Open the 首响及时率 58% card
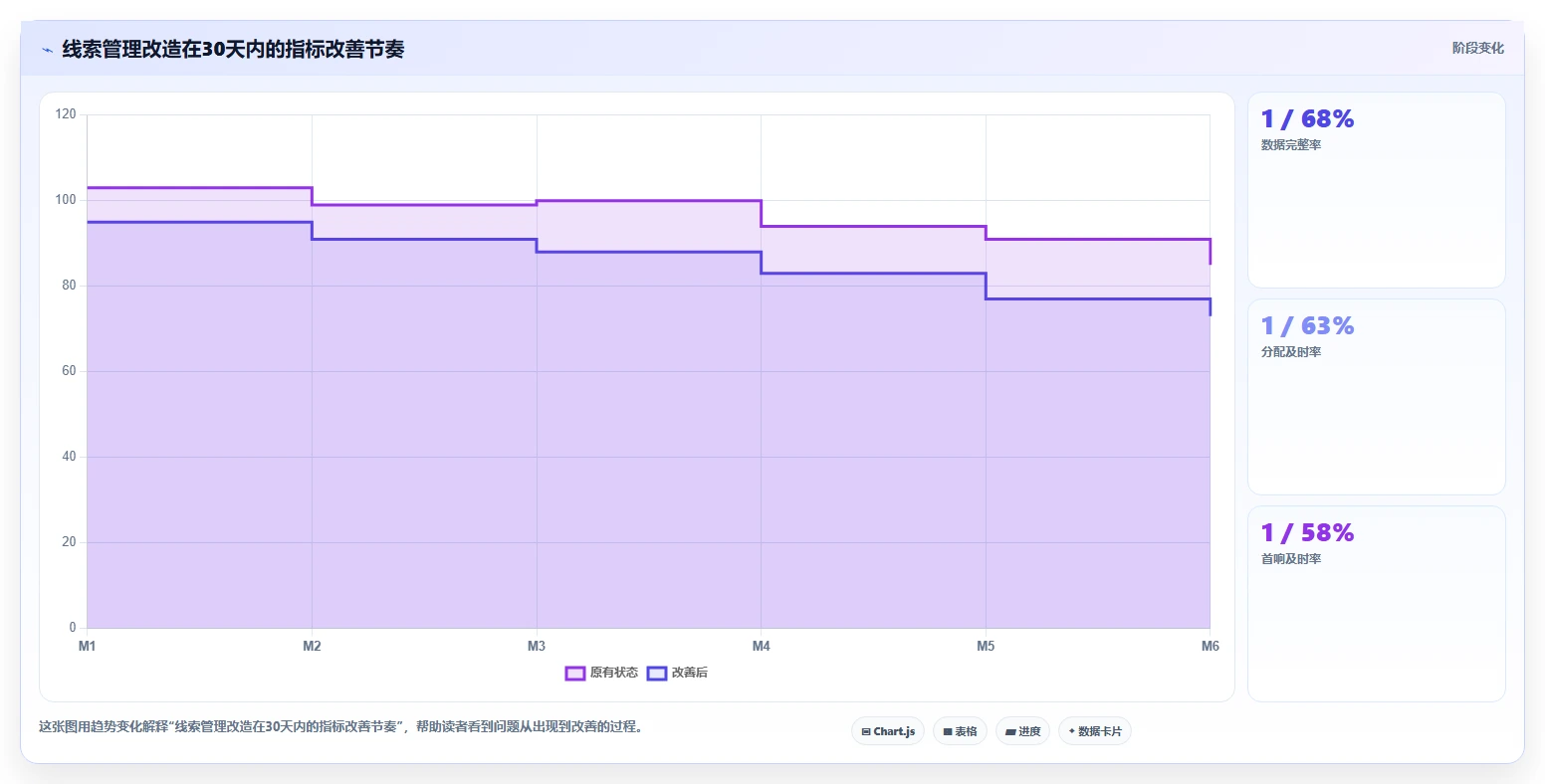The width and height of the screenshot is (1545, 784). click(x=1376, y=604)
